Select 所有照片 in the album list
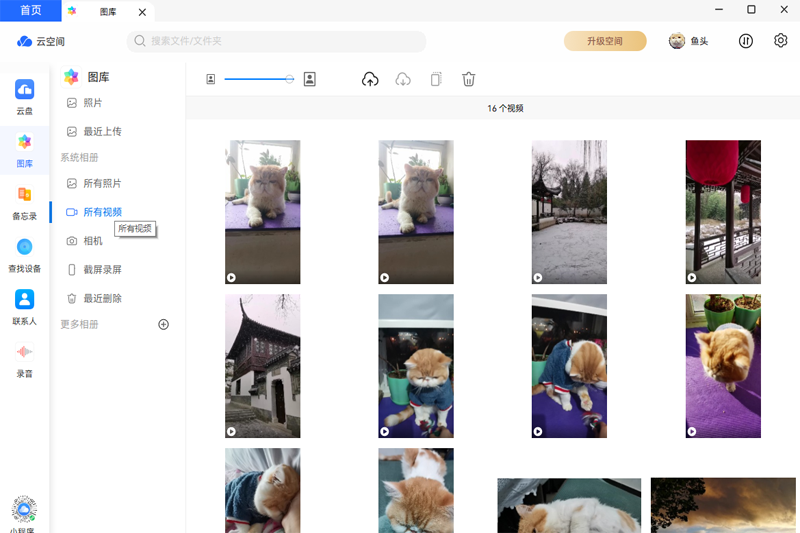Screen dimensions: 800x533 [x=102, y=184]
